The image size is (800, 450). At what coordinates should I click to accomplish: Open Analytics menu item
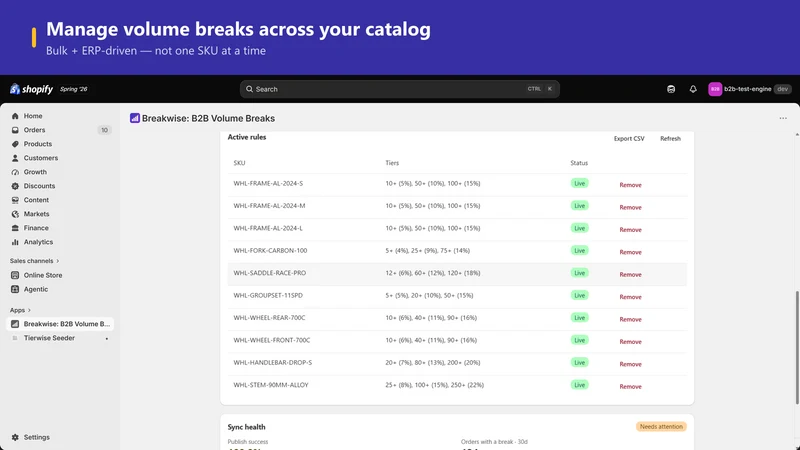click(38, 242)
